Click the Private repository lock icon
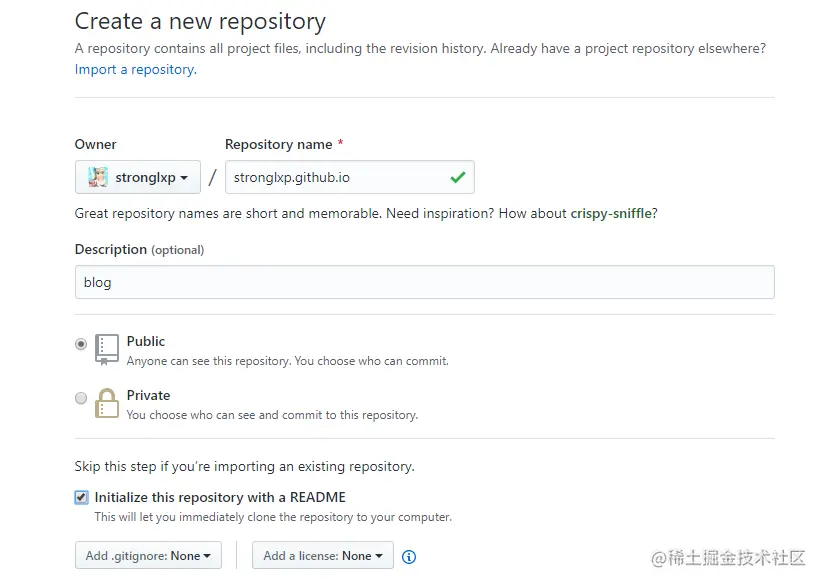The image size is (824, 586). pyautogui.click(x=107, y=403)
